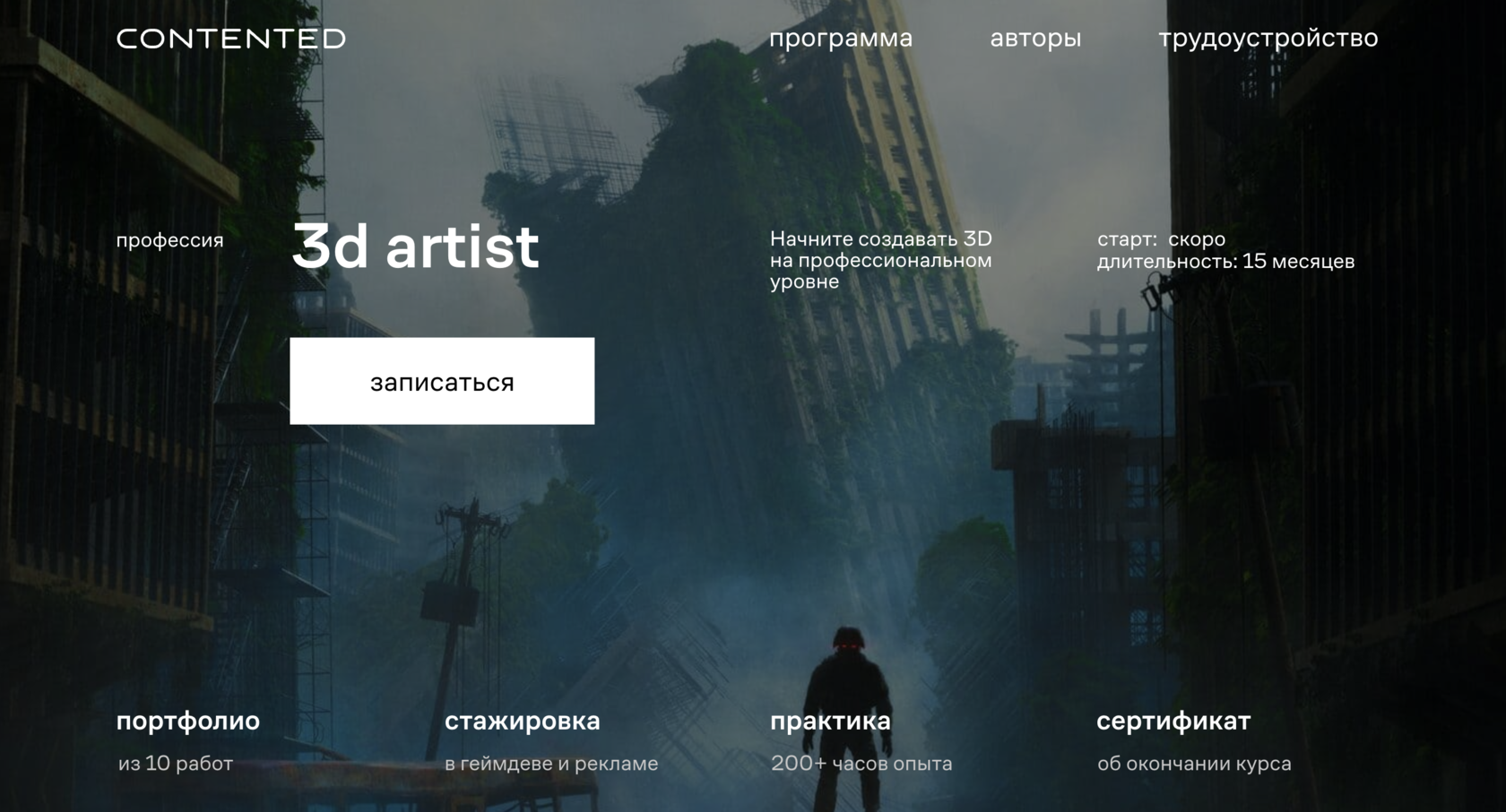This screenshot has width=1506, height=812.
Task: Click the портфолио heading
Action: pyautogui.click(x=188, y=721)
